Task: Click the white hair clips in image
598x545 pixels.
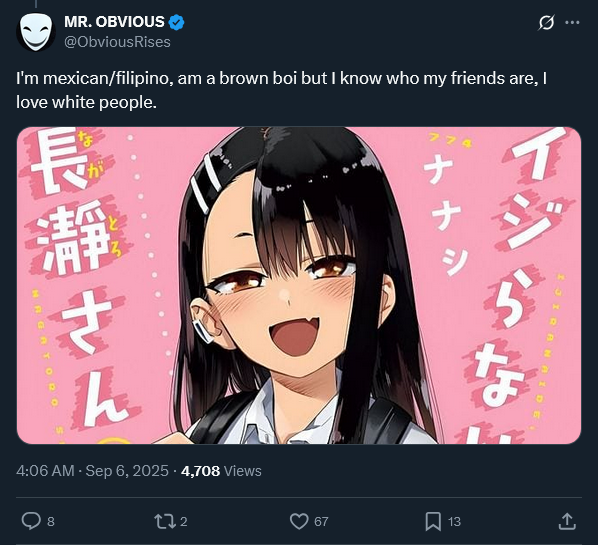Action: [x=205, y=183]
